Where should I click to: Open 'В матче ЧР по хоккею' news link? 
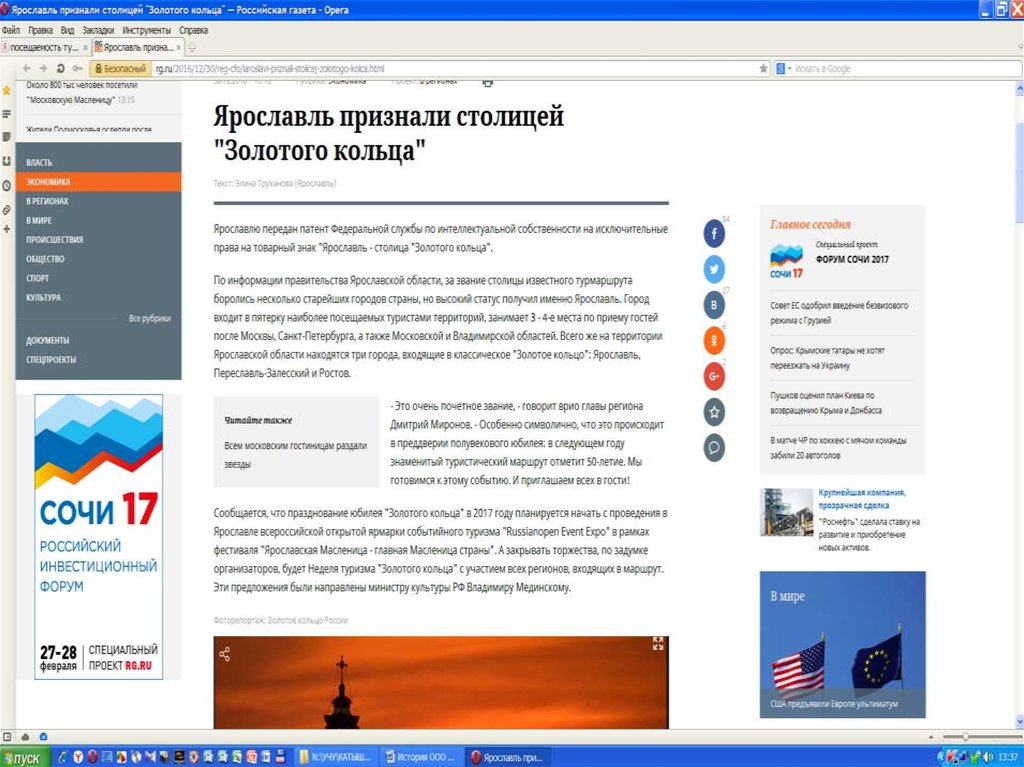838,448
